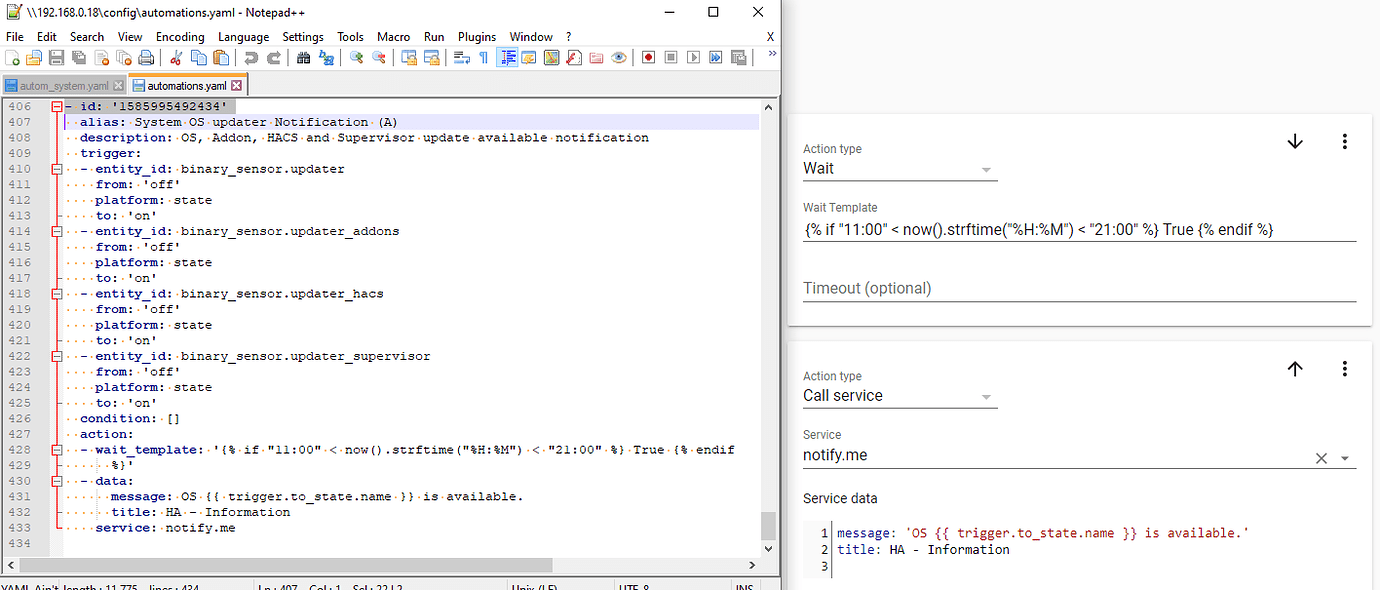Open the Plugins menu
This screenshot has width=1380, height=590.
pos(476,36)
